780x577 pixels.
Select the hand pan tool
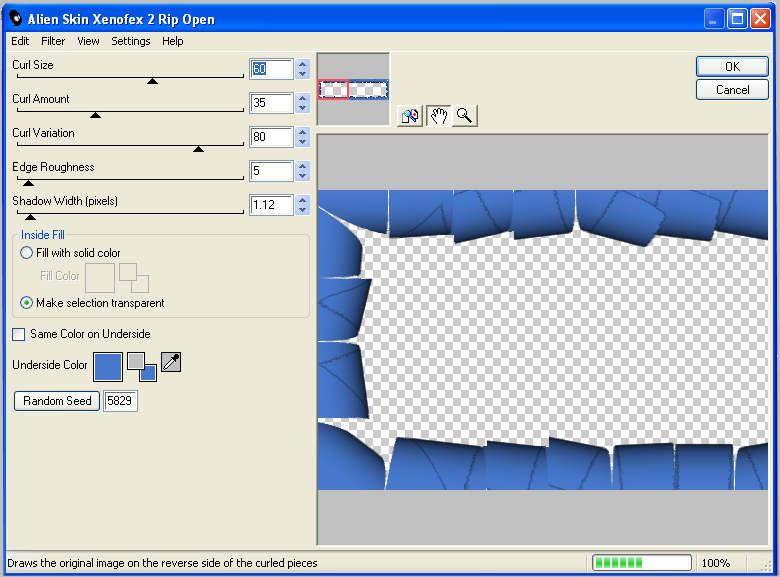click(x=438, y=116)
